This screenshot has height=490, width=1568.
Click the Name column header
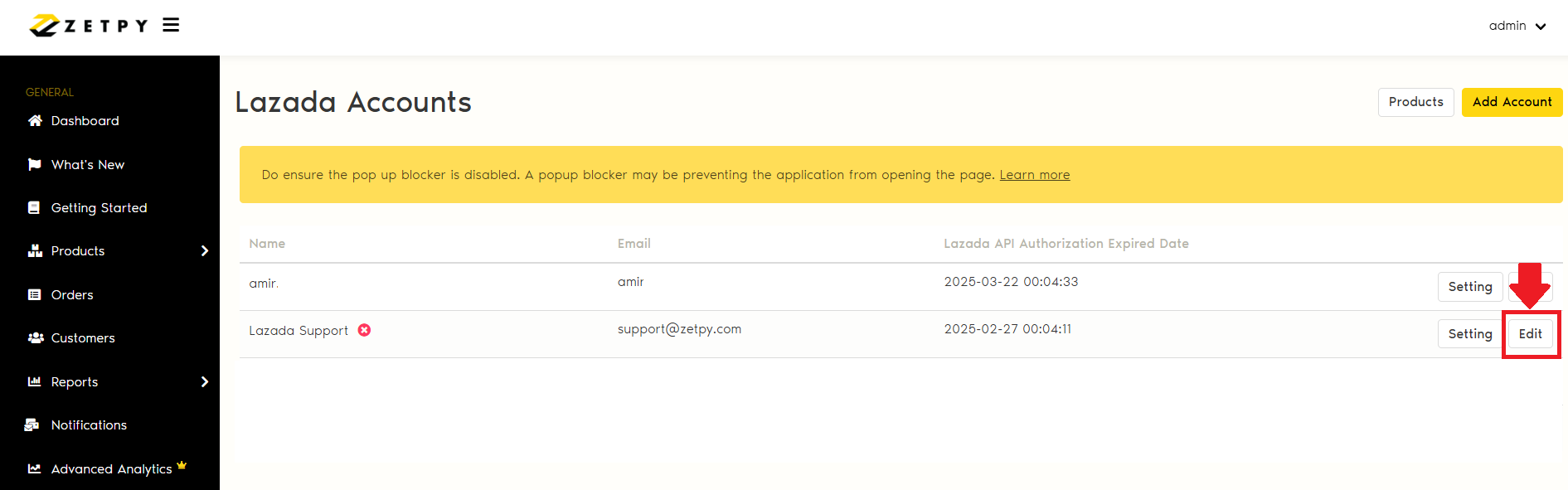pos(267,244)
